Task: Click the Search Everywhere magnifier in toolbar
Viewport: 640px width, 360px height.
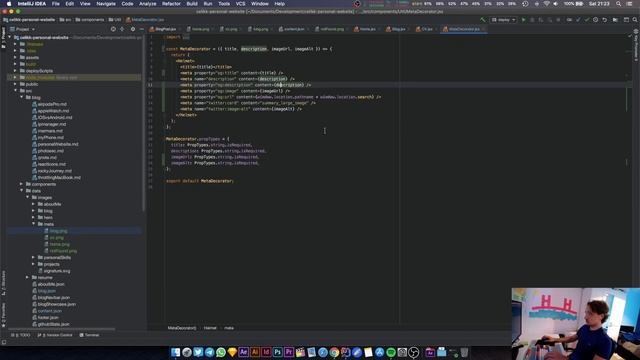Action: 635,20
